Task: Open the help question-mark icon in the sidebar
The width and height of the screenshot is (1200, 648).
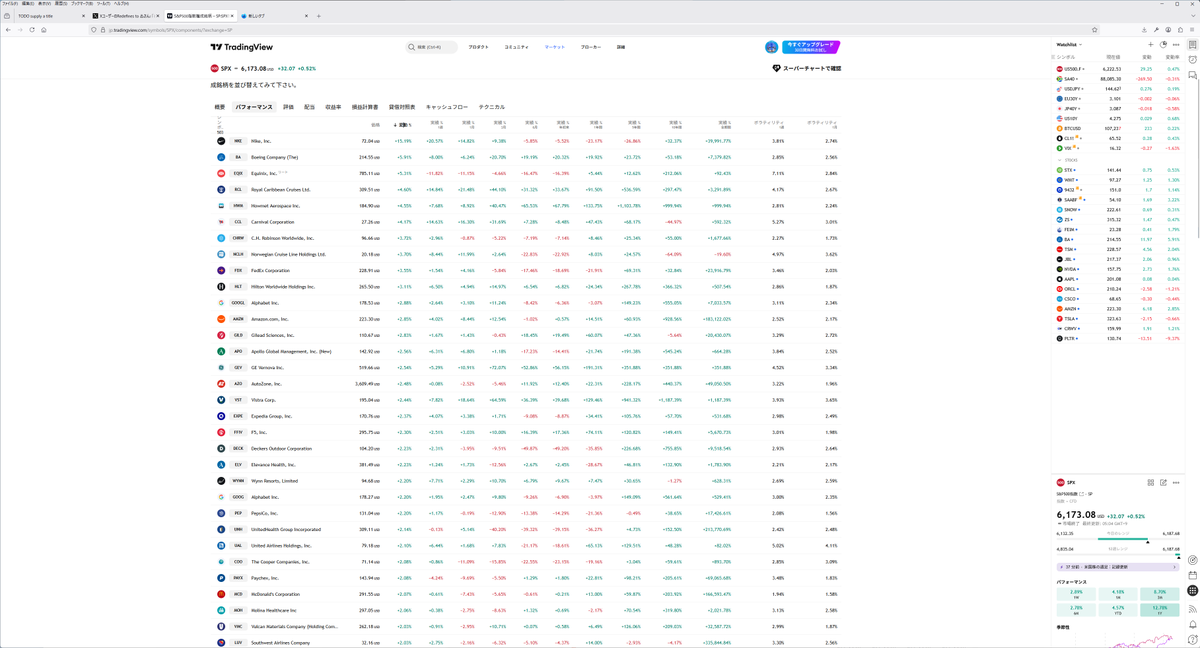Action: point(1193,639)
